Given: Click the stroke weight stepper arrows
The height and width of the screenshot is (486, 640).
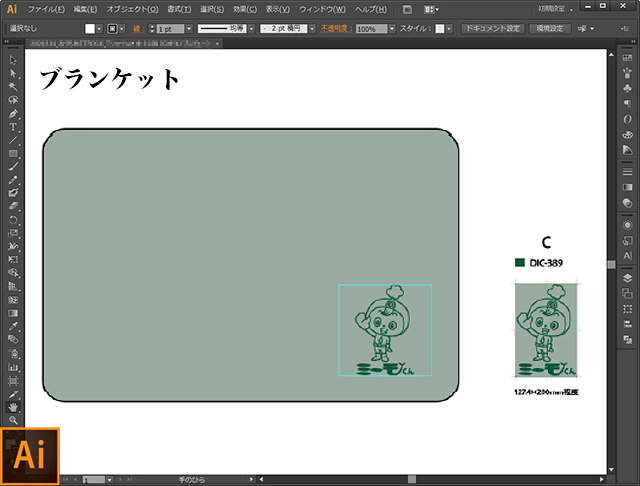Looking at the screenshot, I should click(x=152, y=29).
